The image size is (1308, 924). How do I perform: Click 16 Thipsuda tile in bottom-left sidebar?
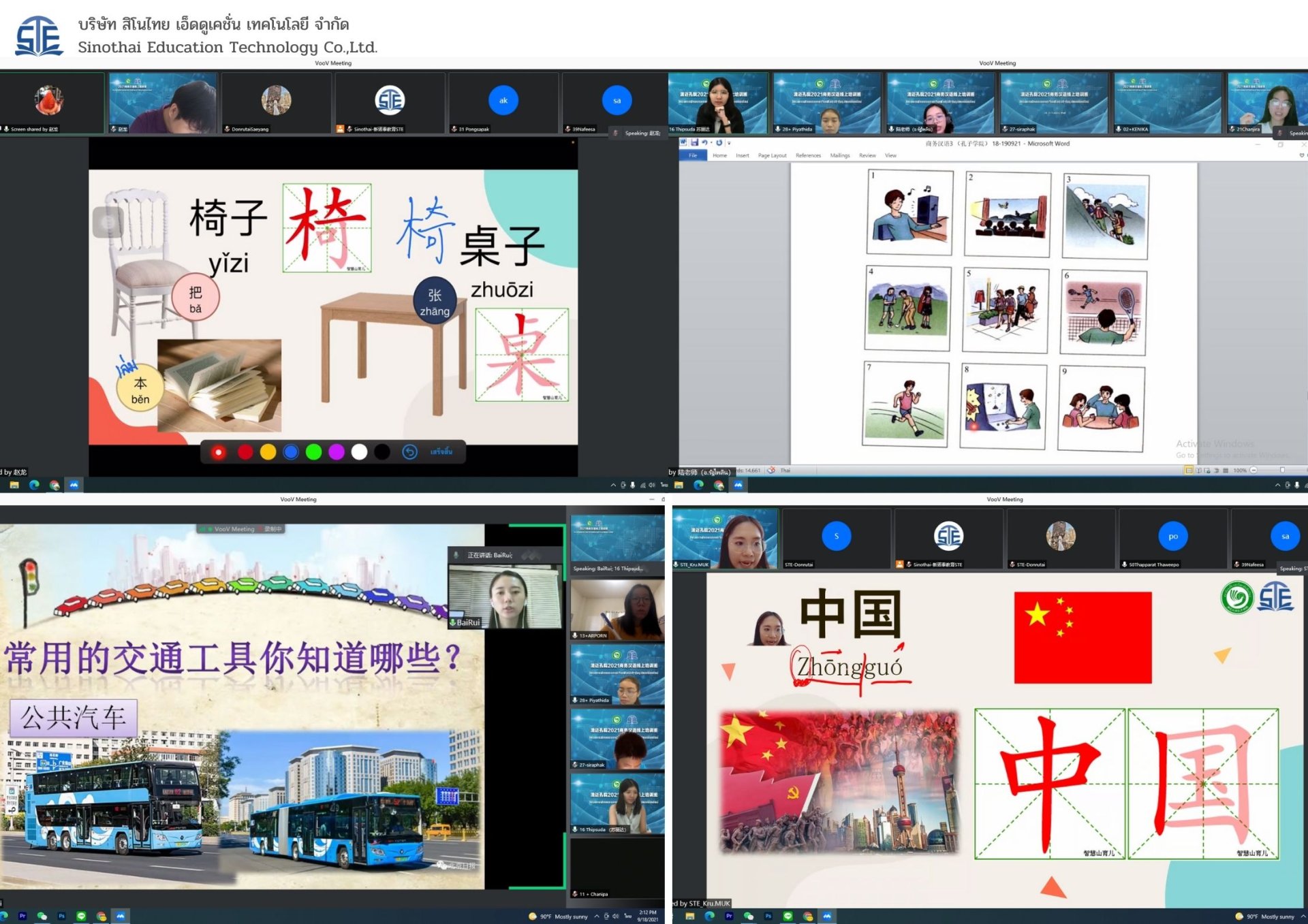(617, 803)
